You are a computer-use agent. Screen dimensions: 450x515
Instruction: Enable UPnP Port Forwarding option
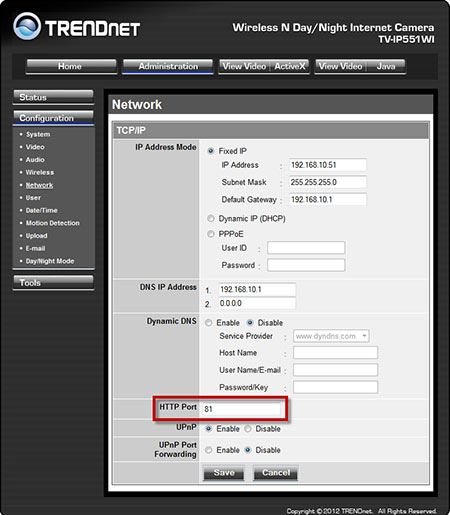point(209,450)
